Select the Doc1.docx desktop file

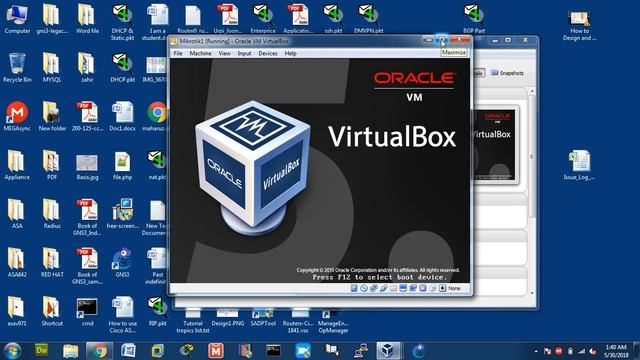coord(122,116)
